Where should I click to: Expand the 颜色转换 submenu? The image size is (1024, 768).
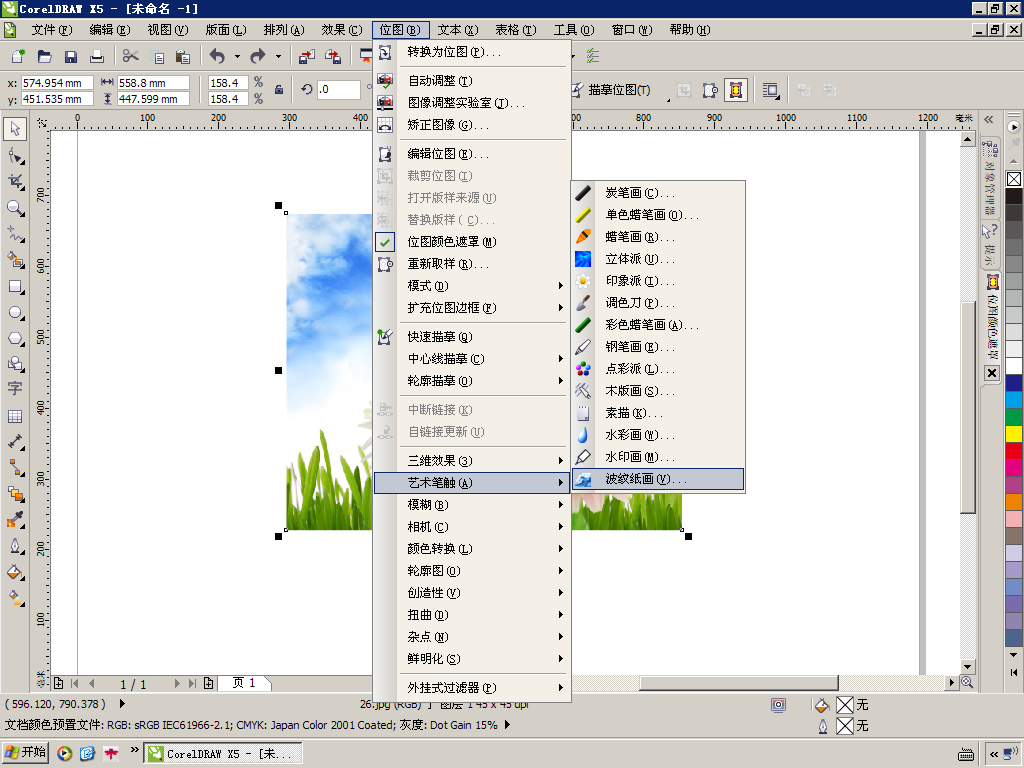471,549
